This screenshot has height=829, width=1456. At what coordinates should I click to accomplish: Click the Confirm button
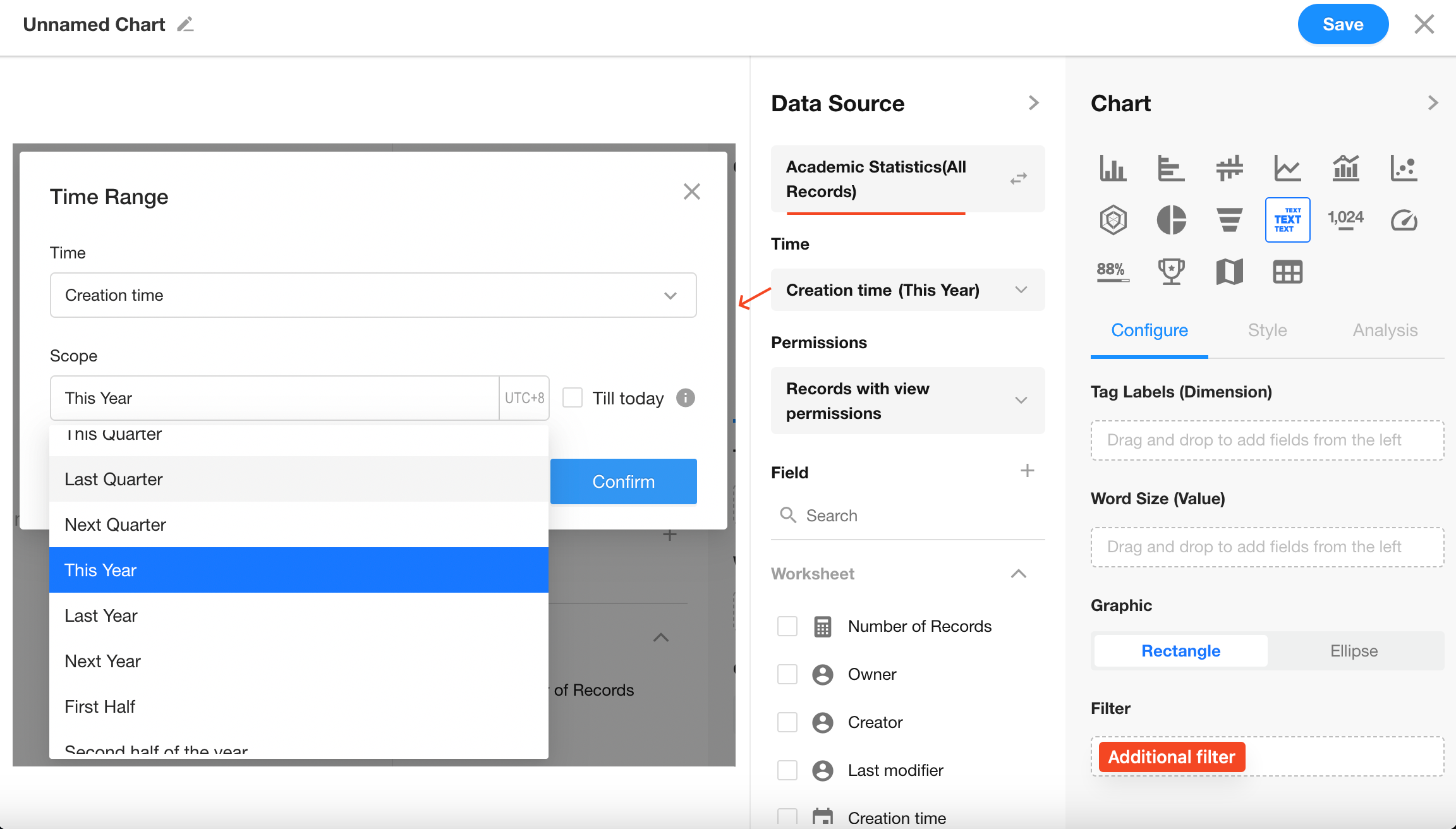623,481
